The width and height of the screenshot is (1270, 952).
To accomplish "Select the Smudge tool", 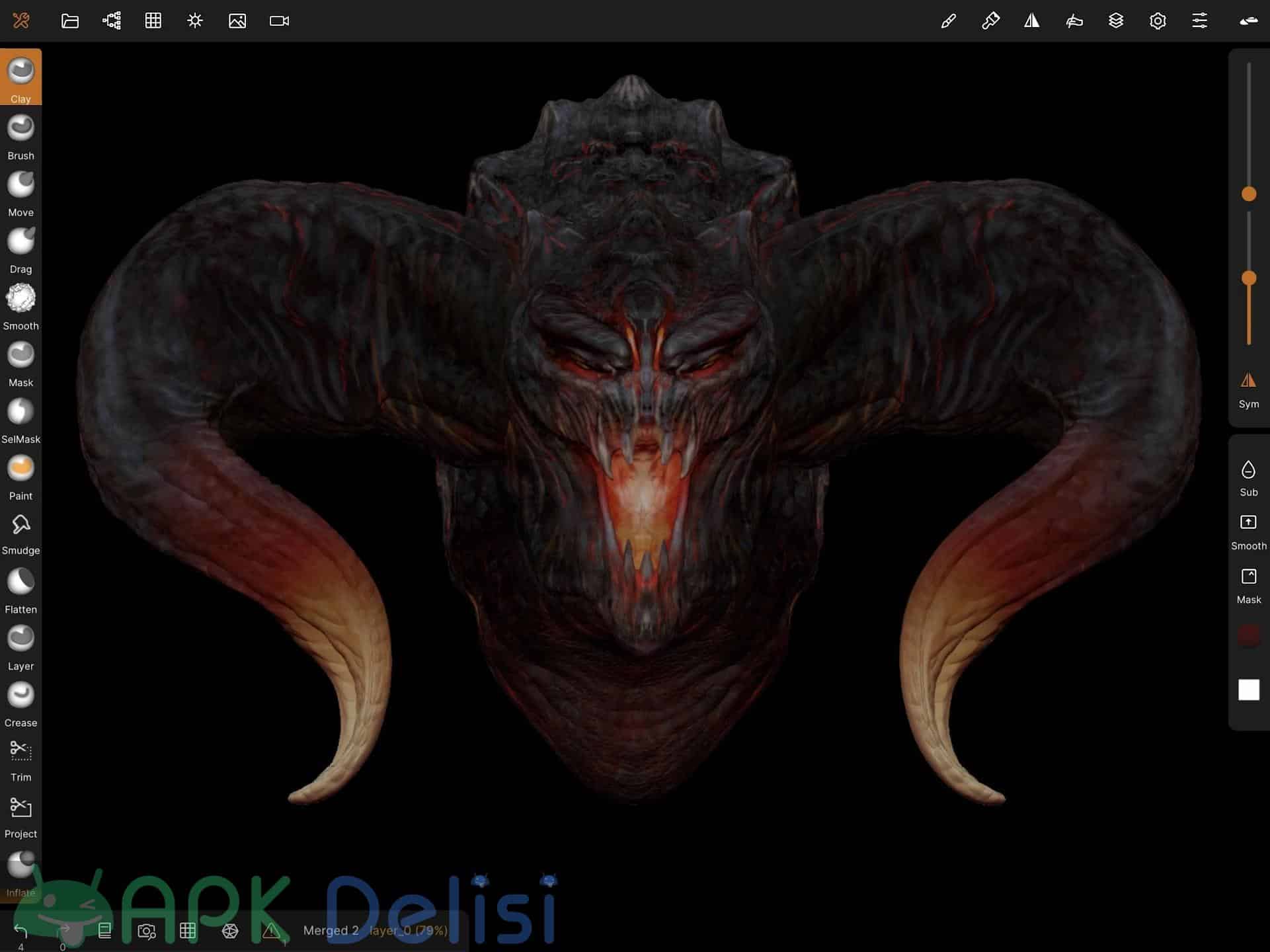I will tap(20, 534).
